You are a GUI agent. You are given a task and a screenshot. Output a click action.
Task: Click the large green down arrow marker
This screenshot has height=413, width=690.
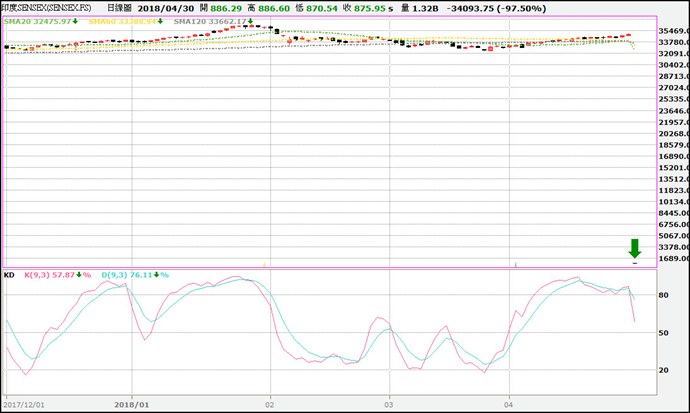tap(634, 249)
